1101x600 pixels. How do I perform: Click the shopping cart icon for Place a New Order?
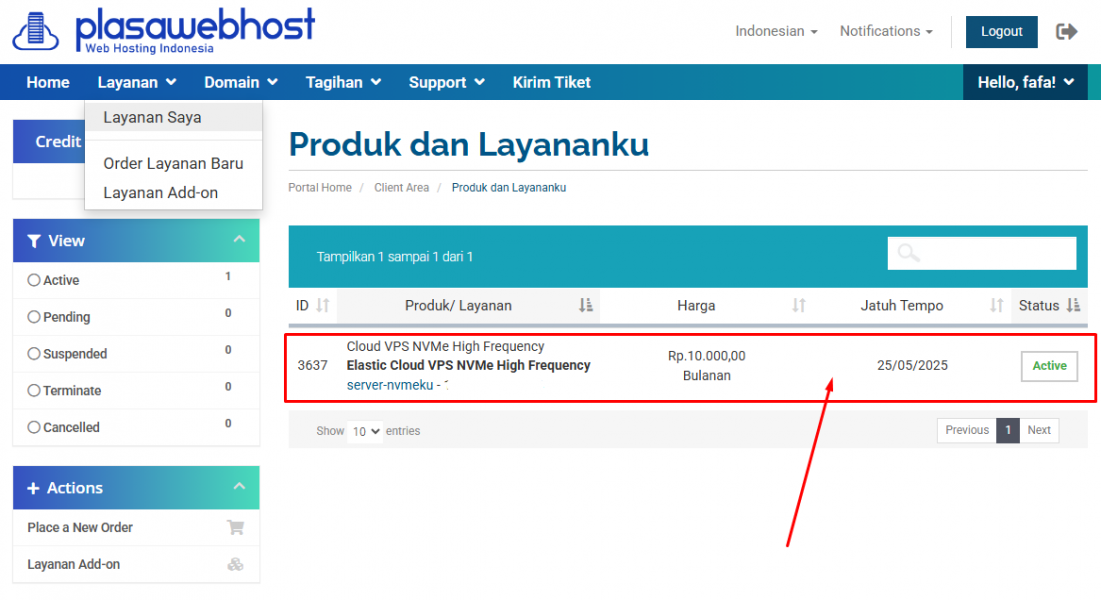click(235, 528)
